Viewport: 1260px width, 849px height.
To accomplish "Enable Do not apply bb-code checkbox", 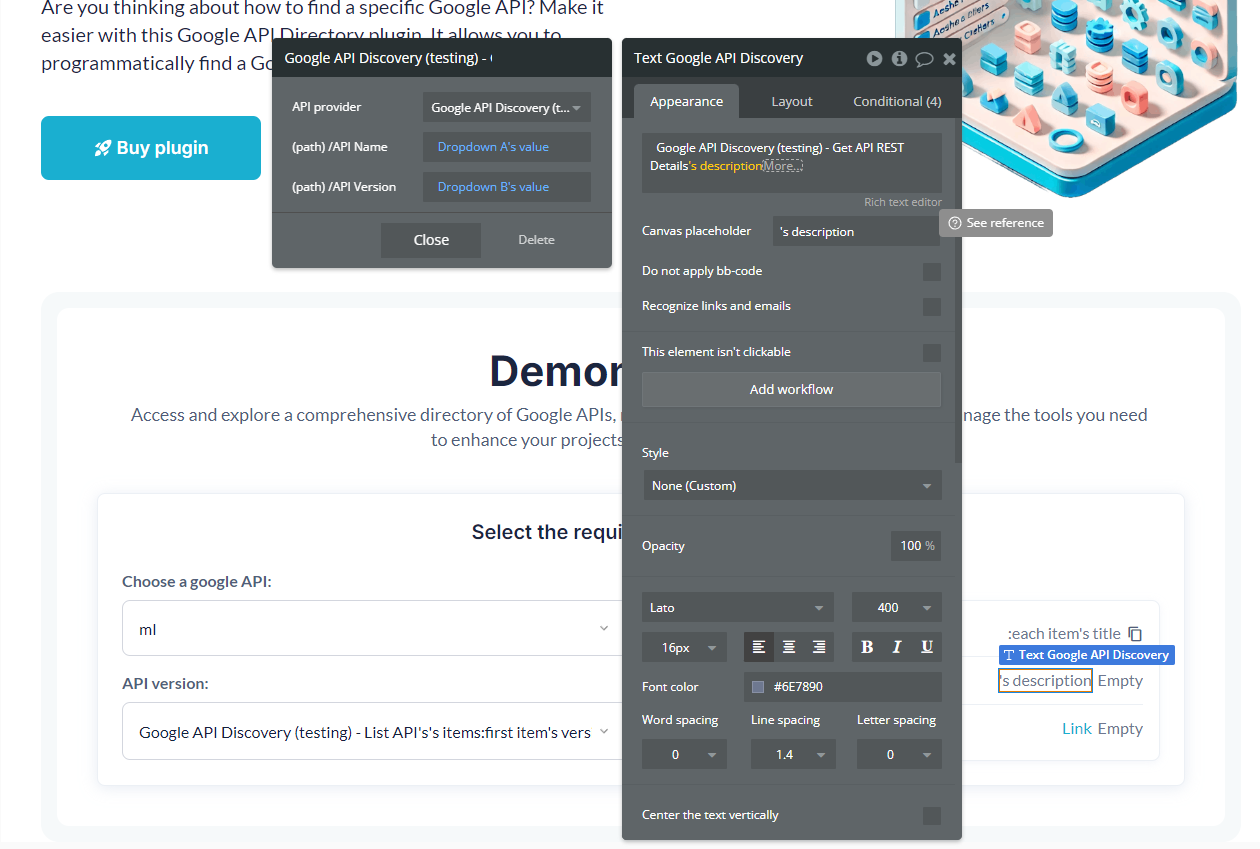I will coord(932,272).
